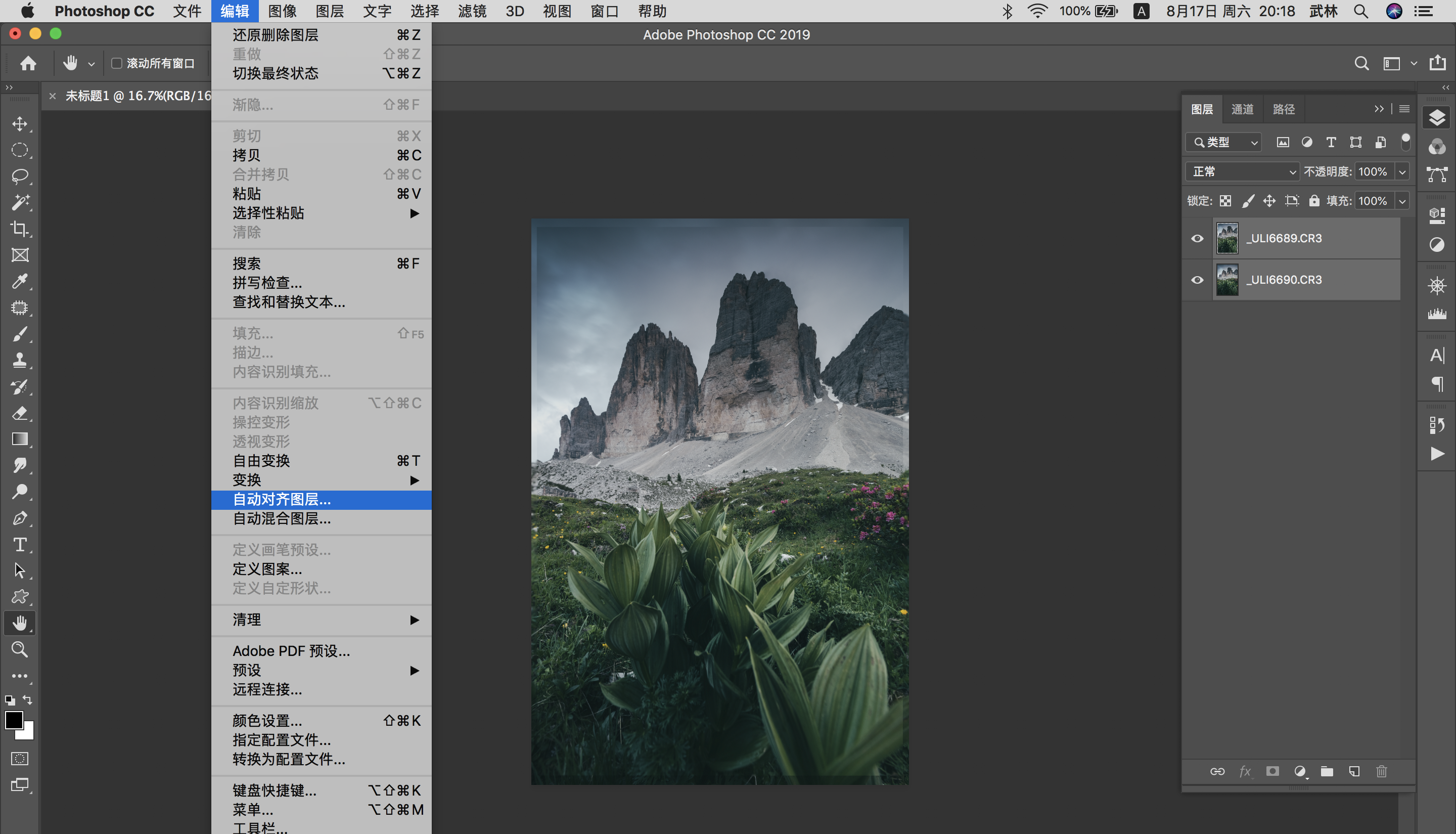The image size is (1456, 834).
Task: Enable the 滚动所有窗口 checkbox
Action: click(117, 63)
